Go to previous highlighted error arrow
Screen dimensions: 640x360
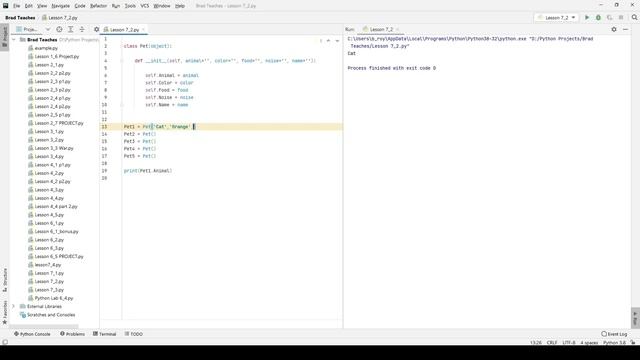(x=329, y=40)
